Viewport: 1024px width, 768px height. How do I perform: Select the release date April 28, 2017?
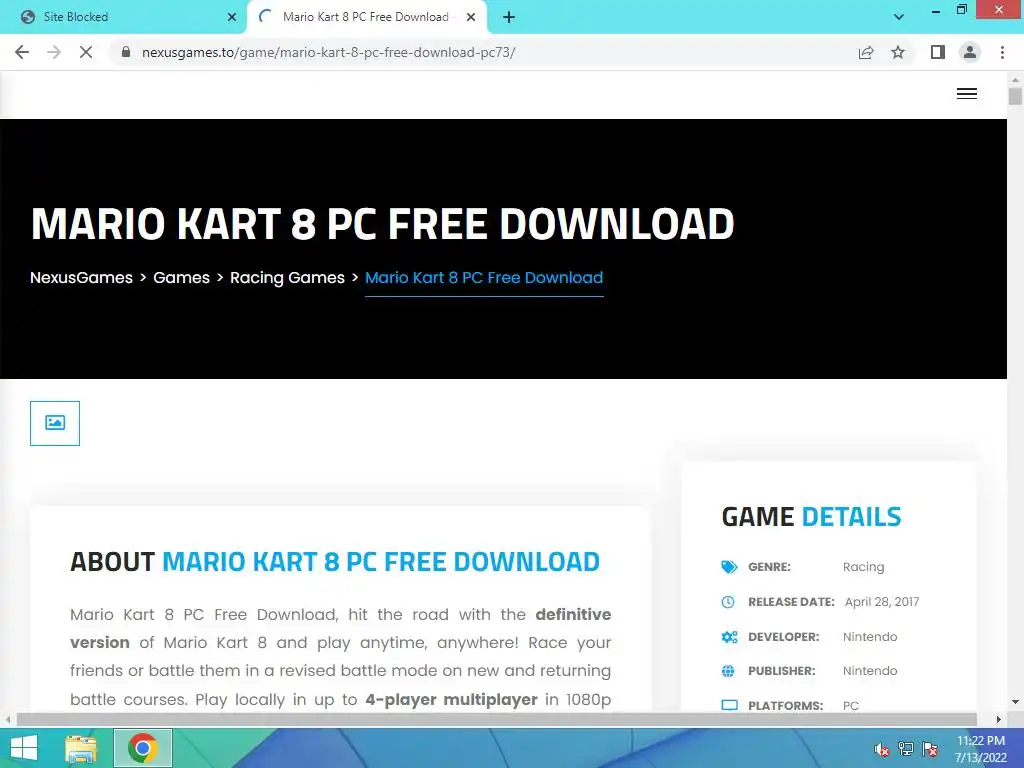[882, 602]
